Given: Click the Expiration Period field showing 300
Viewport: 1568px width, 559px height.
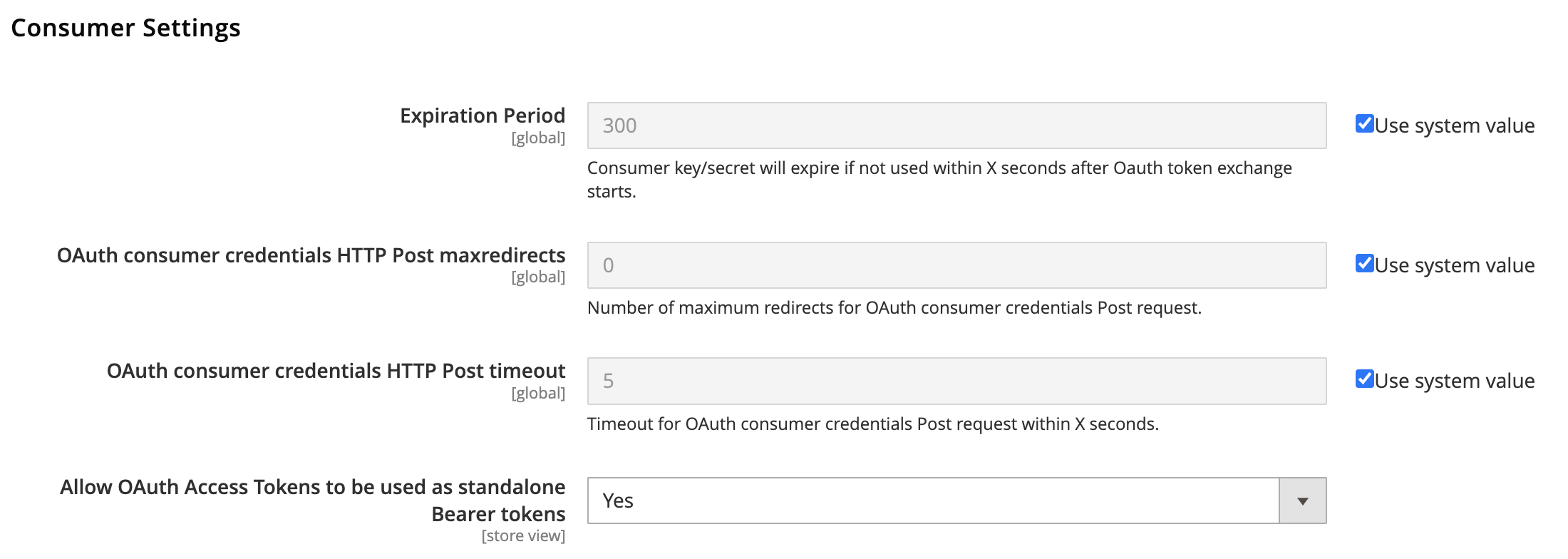Looking at the screenshot, I should click(x=956, y=125).
